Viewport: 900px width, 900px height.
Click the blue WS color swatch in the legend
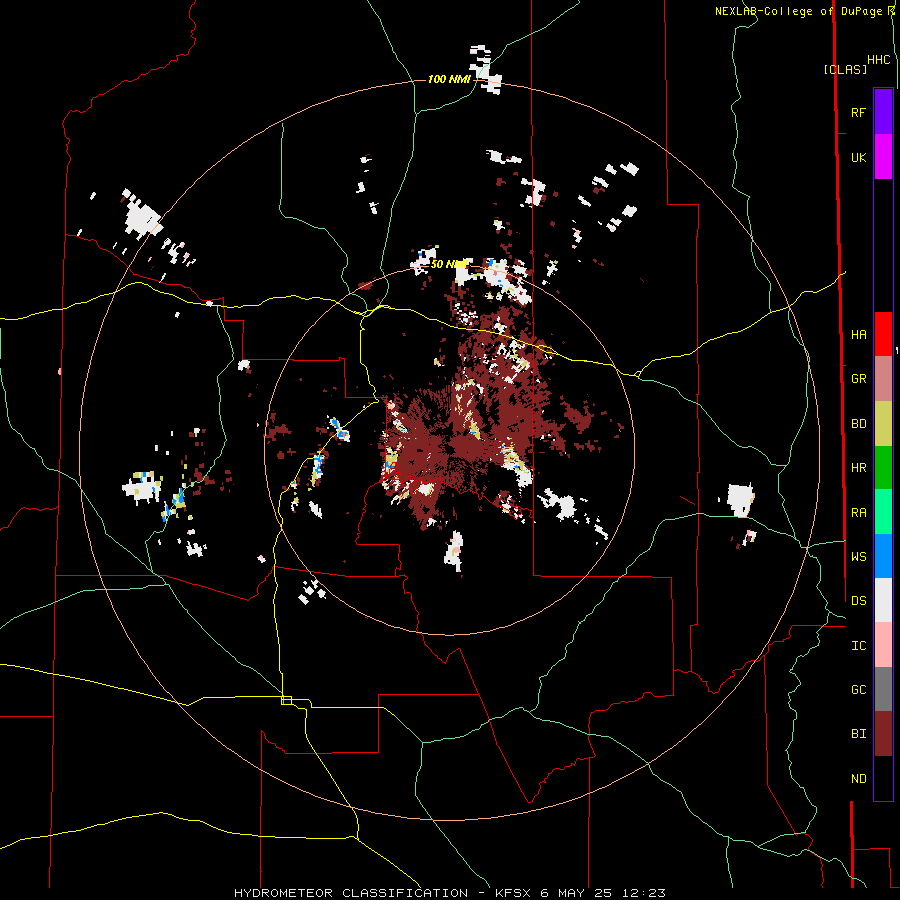pyautogui.click(x=883, y=556)
